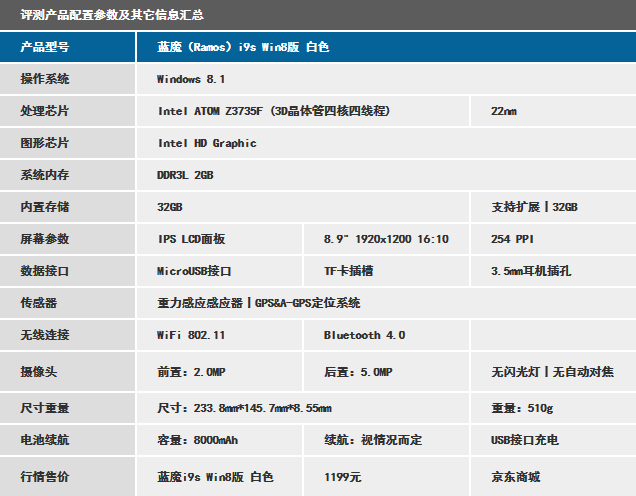Click the Bluetooth 4.0 cell

(386, 335)
